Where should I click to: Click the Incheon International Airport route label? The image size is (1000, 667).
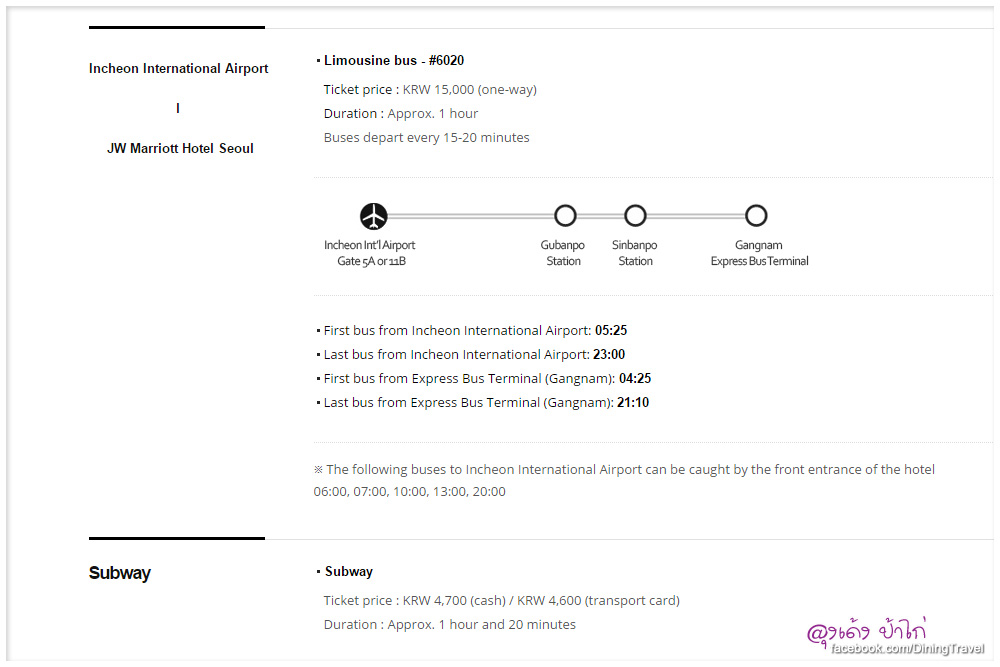tap(178, 69)
